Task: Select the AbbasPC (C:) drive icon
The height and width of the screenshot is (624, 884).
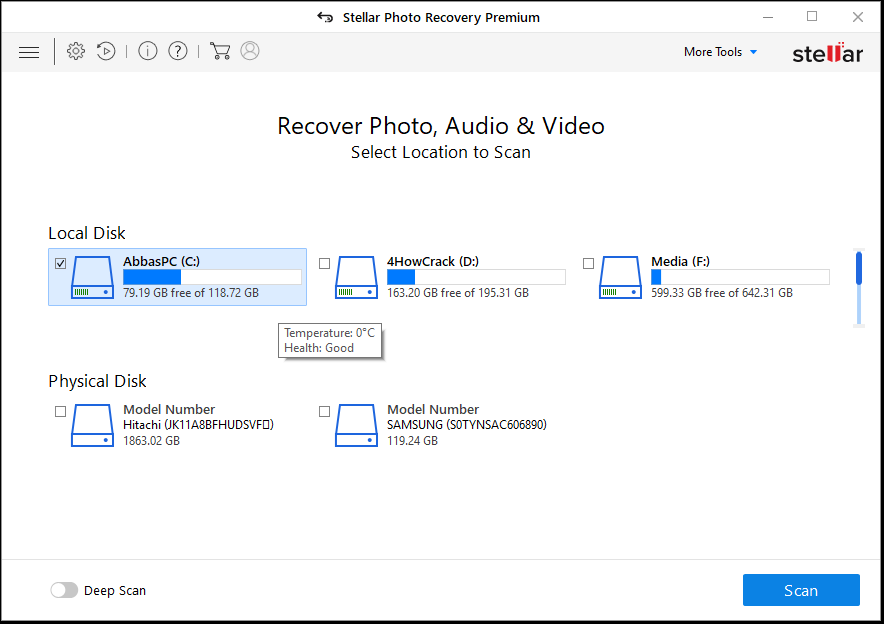Action: point(92,277)
